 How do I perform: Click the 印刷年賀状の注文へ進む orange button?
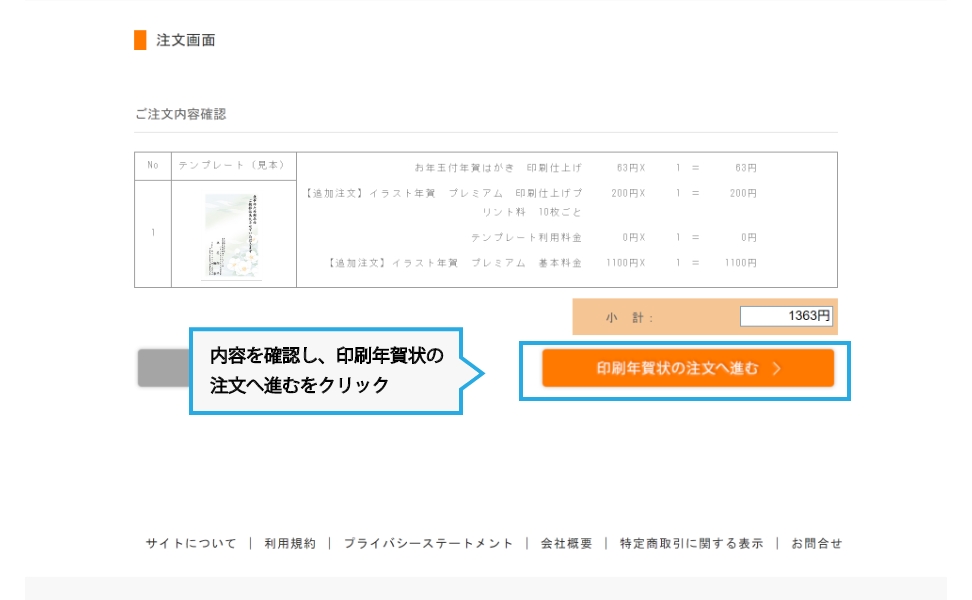[687, 368]
